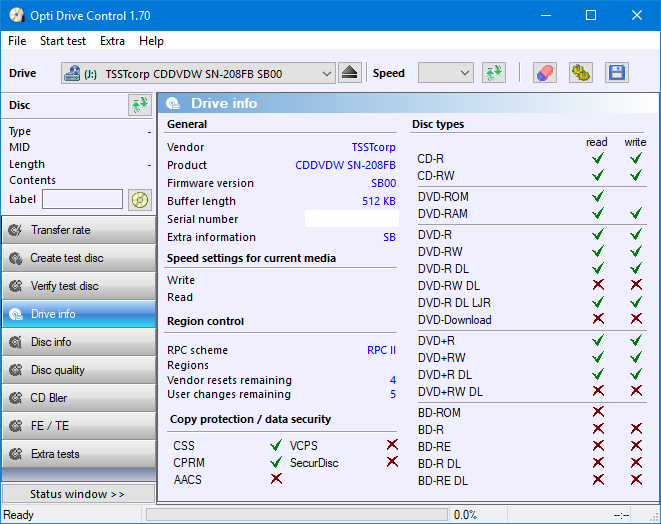Minimize the Opti Drive Control window
This screenshot has width=661, height=524.
(546, 16)
